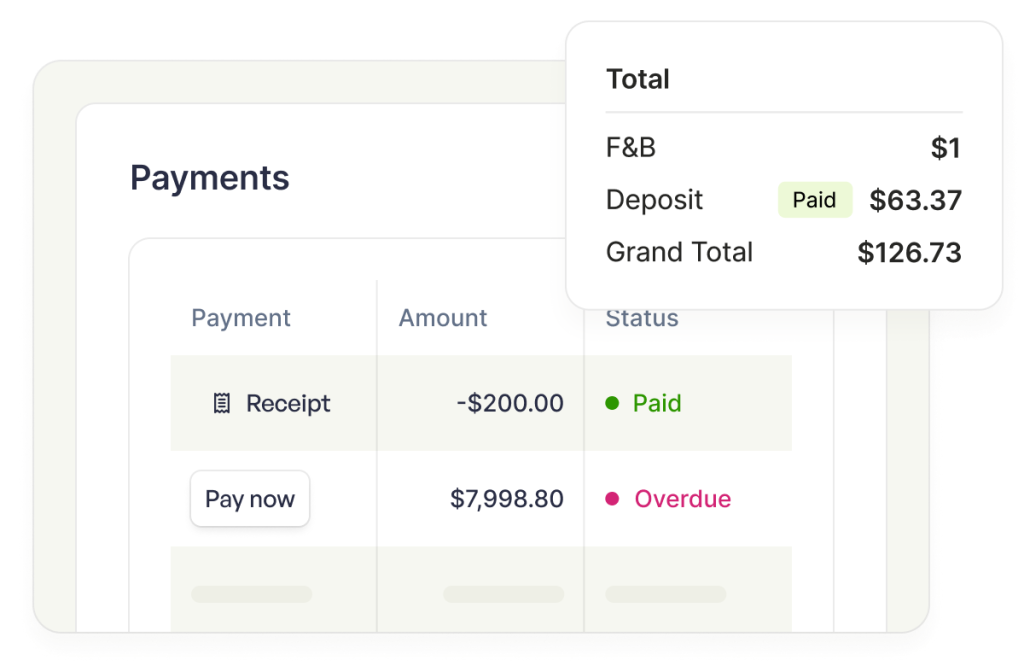Click the Amount column header
Image resolution: width=1024 pixels, height=666 pixels.
pos(443,318)
